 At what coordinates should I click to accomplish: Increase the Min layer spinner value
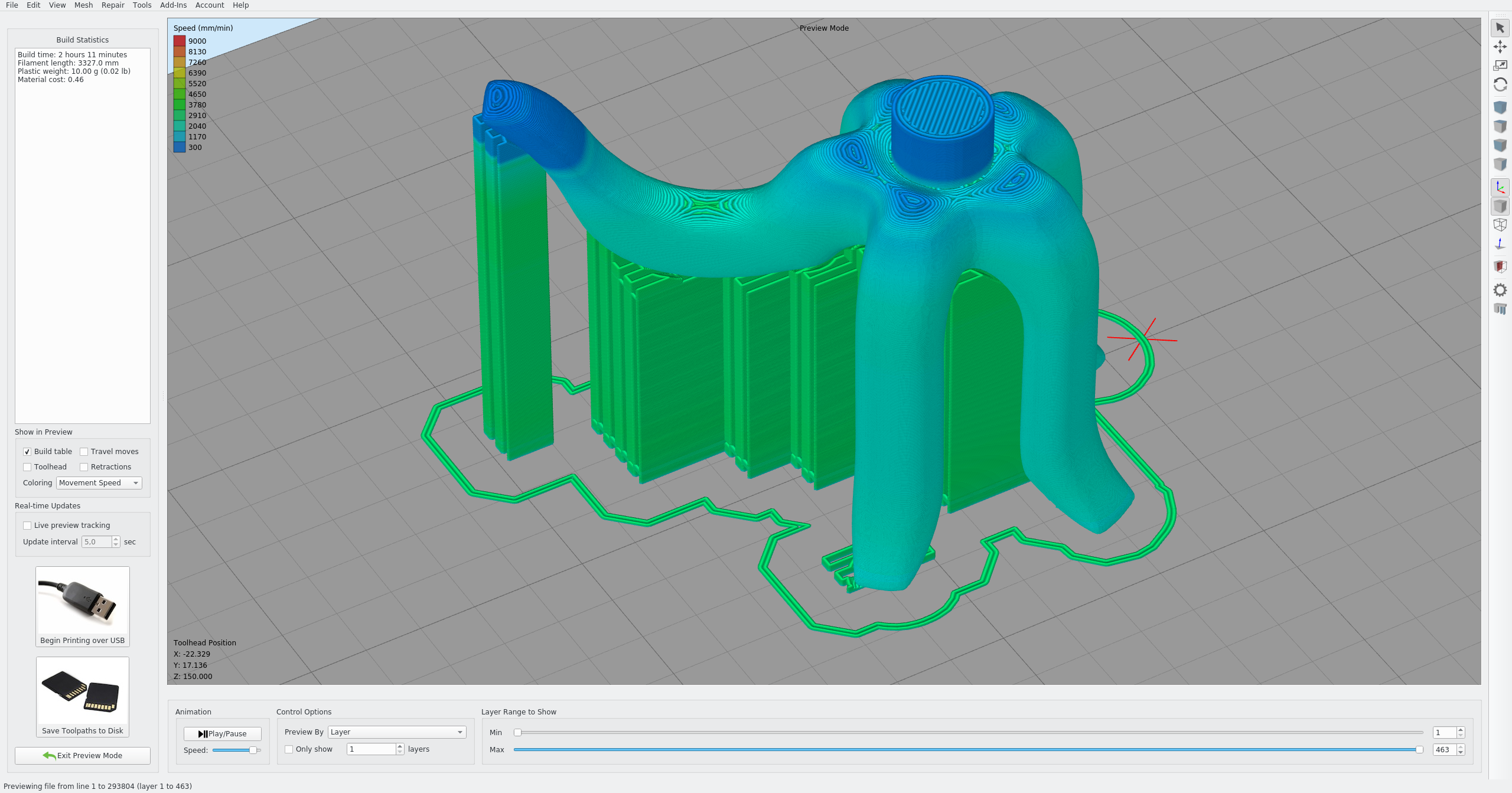click(x=1461, y=730)
